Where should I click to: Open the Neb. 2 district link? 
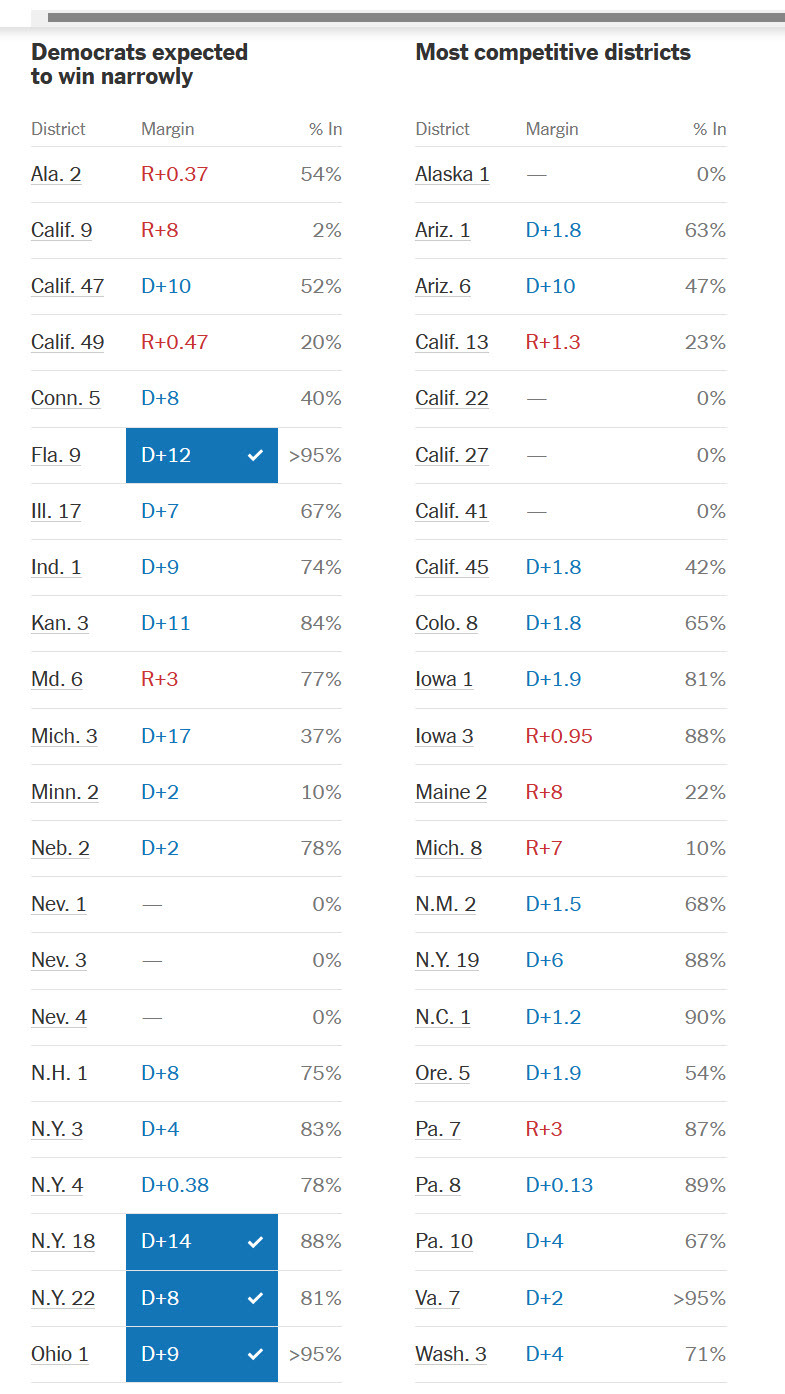pyautogui.click(x=60, y=848)
